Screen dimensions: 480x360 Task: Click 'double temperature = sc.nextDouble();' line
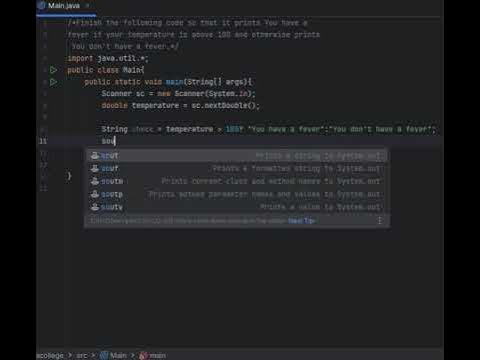pos(180,106)
